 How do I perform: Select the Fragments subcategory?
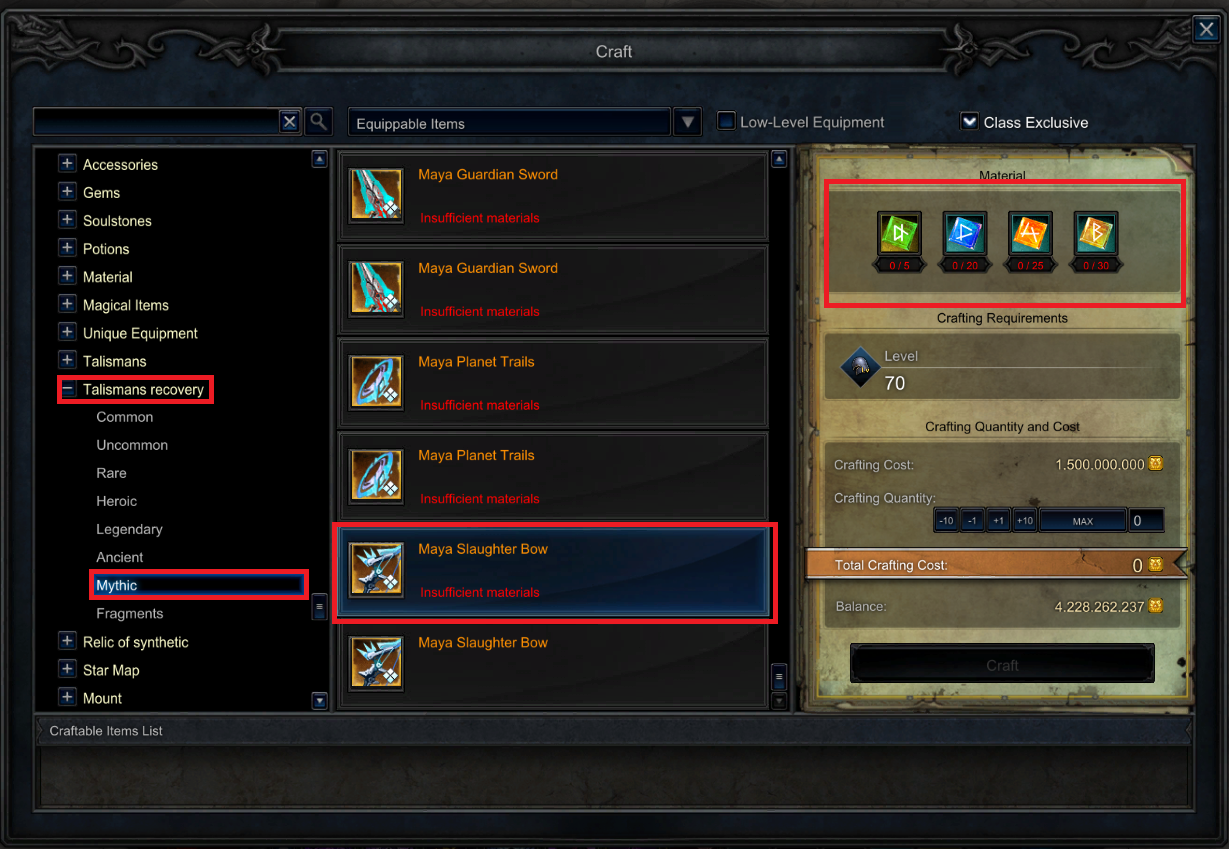[129, 613]
